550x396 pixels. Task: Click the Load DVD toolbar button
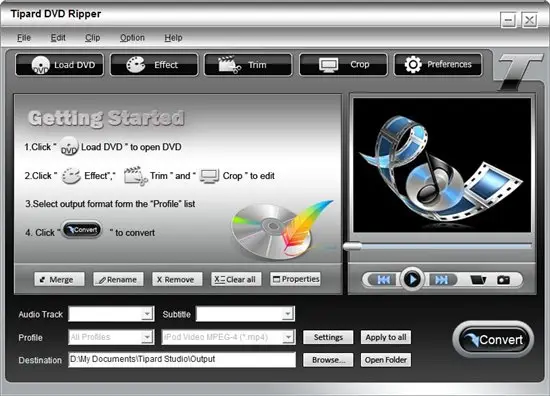[x=60, y=65]
